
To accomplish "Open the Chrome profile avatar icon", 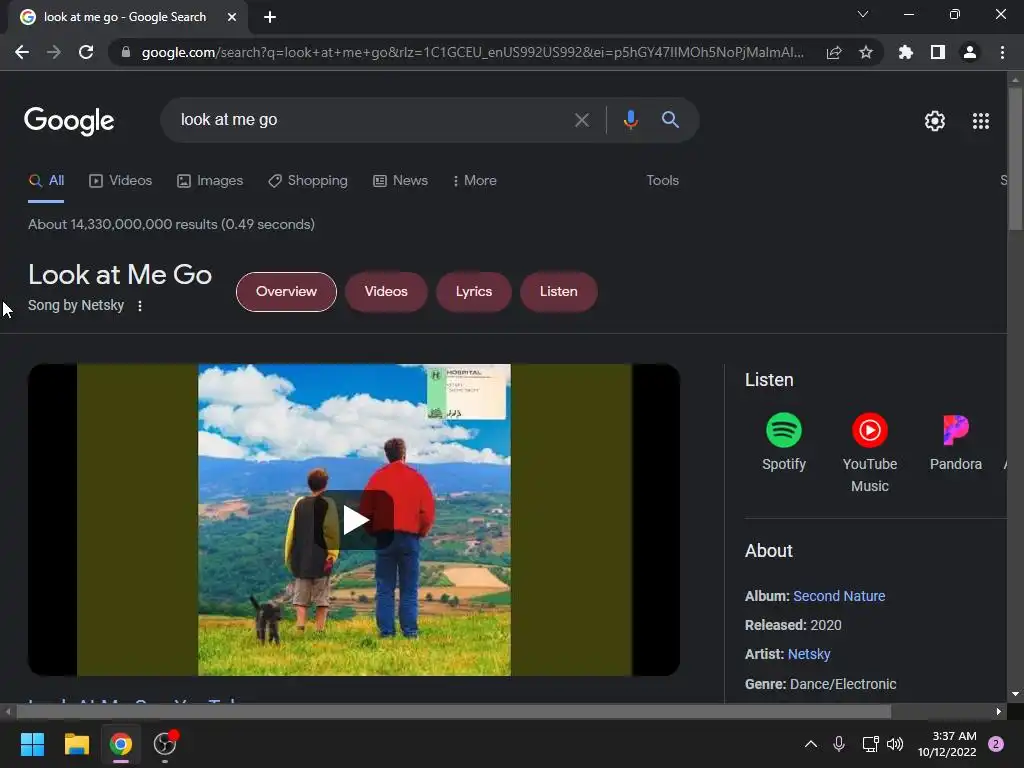I will pos(970,52).
